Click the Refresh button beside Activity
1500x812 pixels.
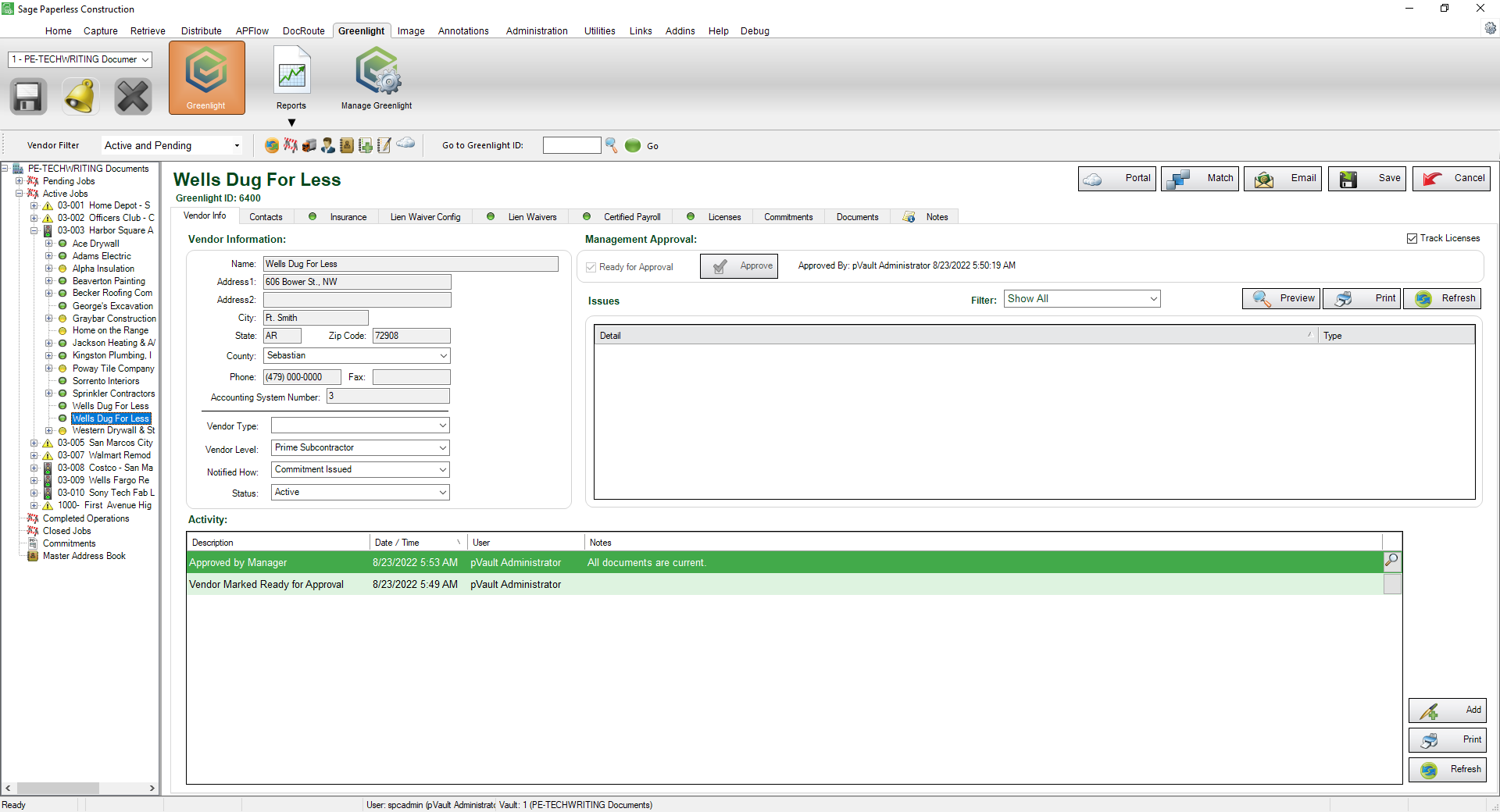1448,770
